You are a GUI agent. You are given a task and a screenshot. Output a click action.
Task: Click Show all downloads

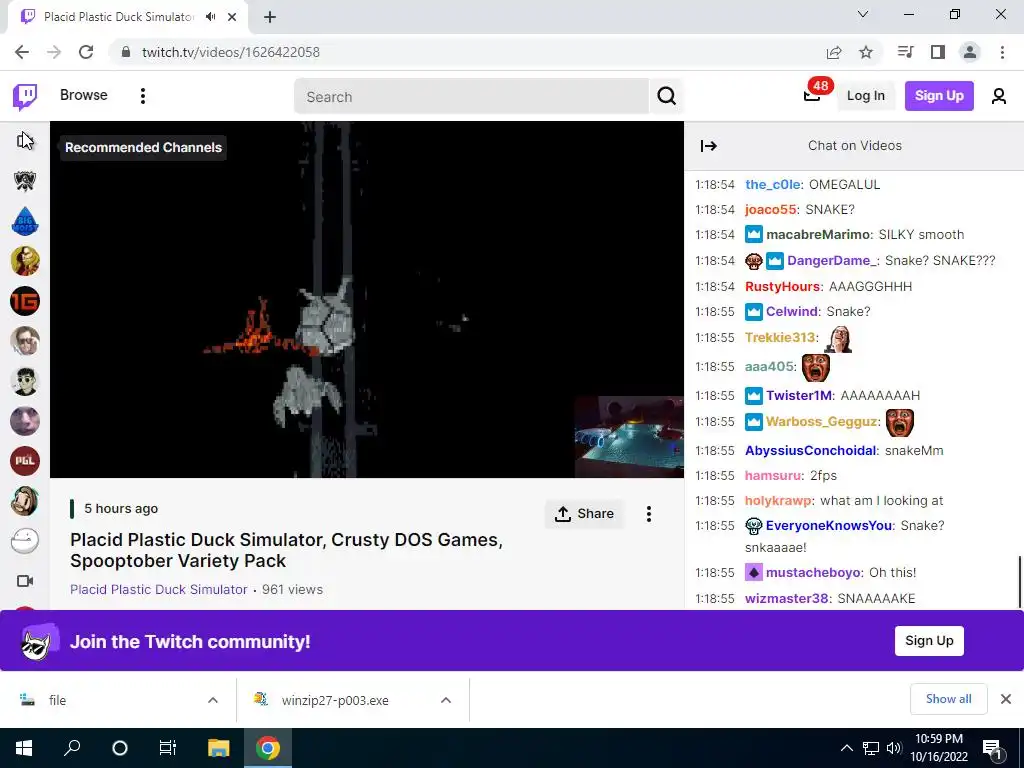948,699
